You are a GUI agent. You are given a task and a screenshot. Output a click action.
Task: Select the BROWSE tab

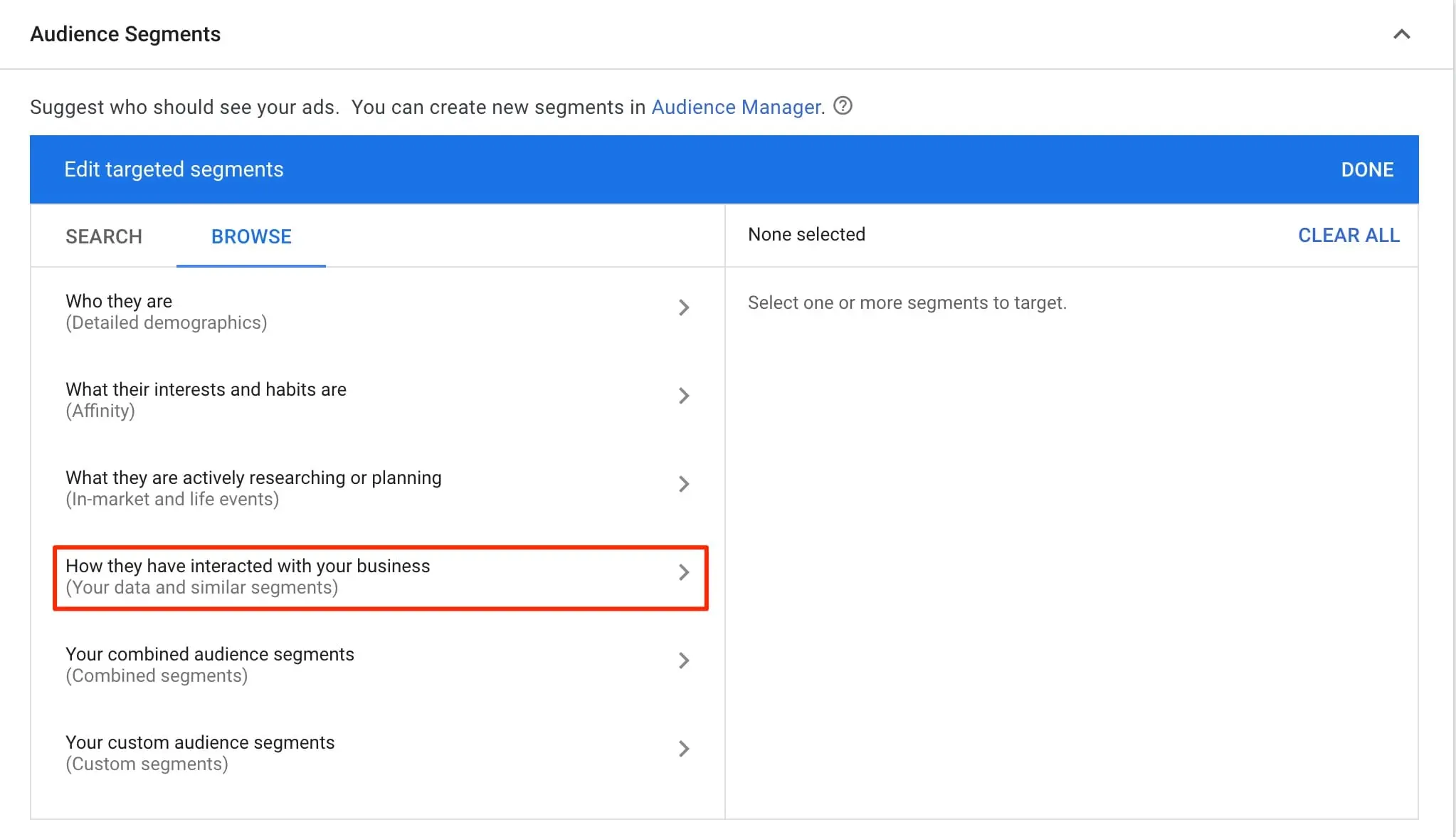251,236
